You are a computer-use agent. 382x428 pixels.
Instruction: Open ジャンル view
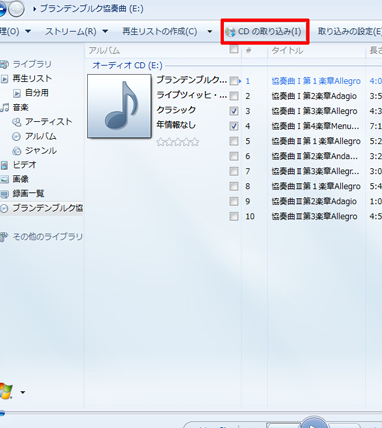point(41,151)
